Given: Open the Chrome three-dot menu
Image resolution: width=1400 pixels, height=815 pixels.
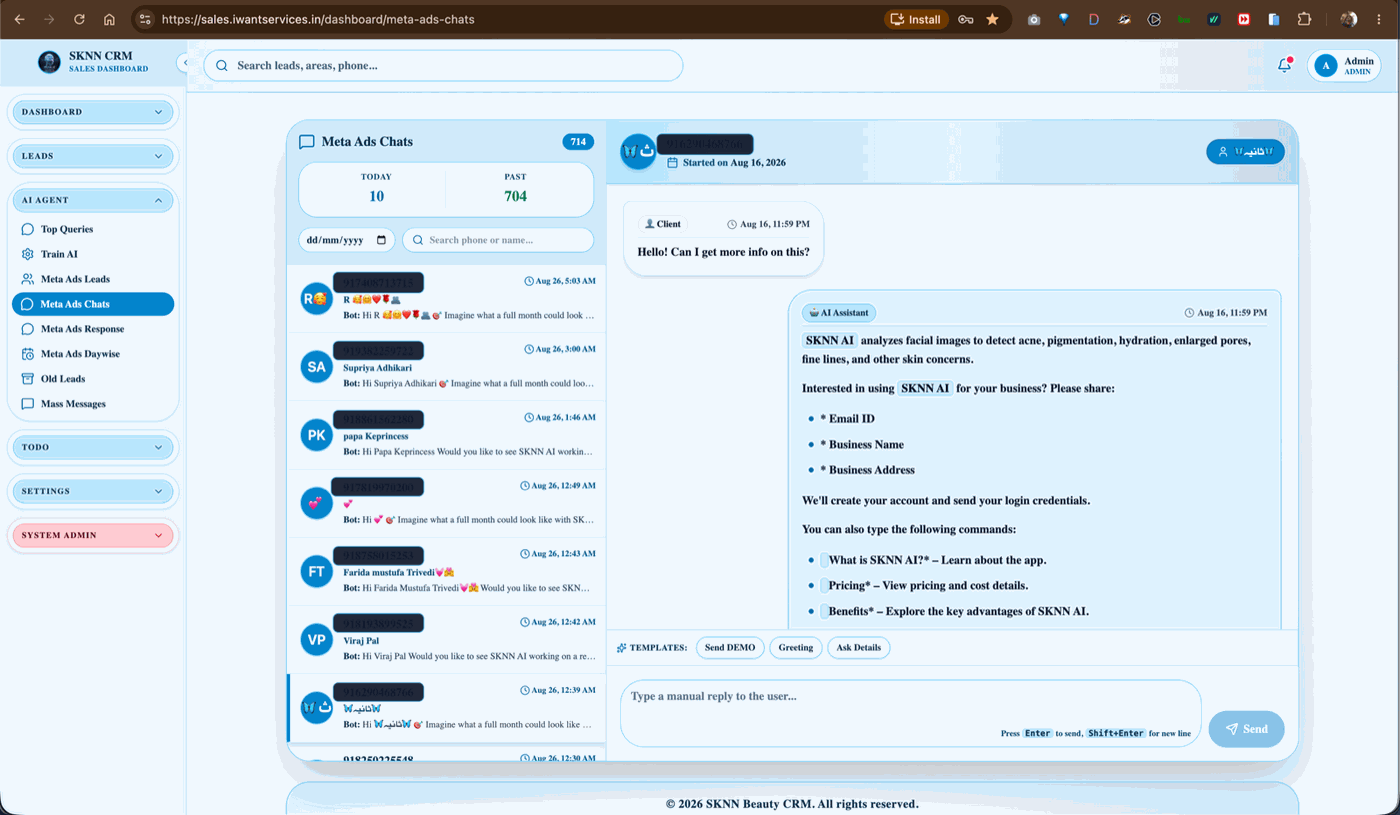Looking at the screenshot, I should click(1380, 19).
